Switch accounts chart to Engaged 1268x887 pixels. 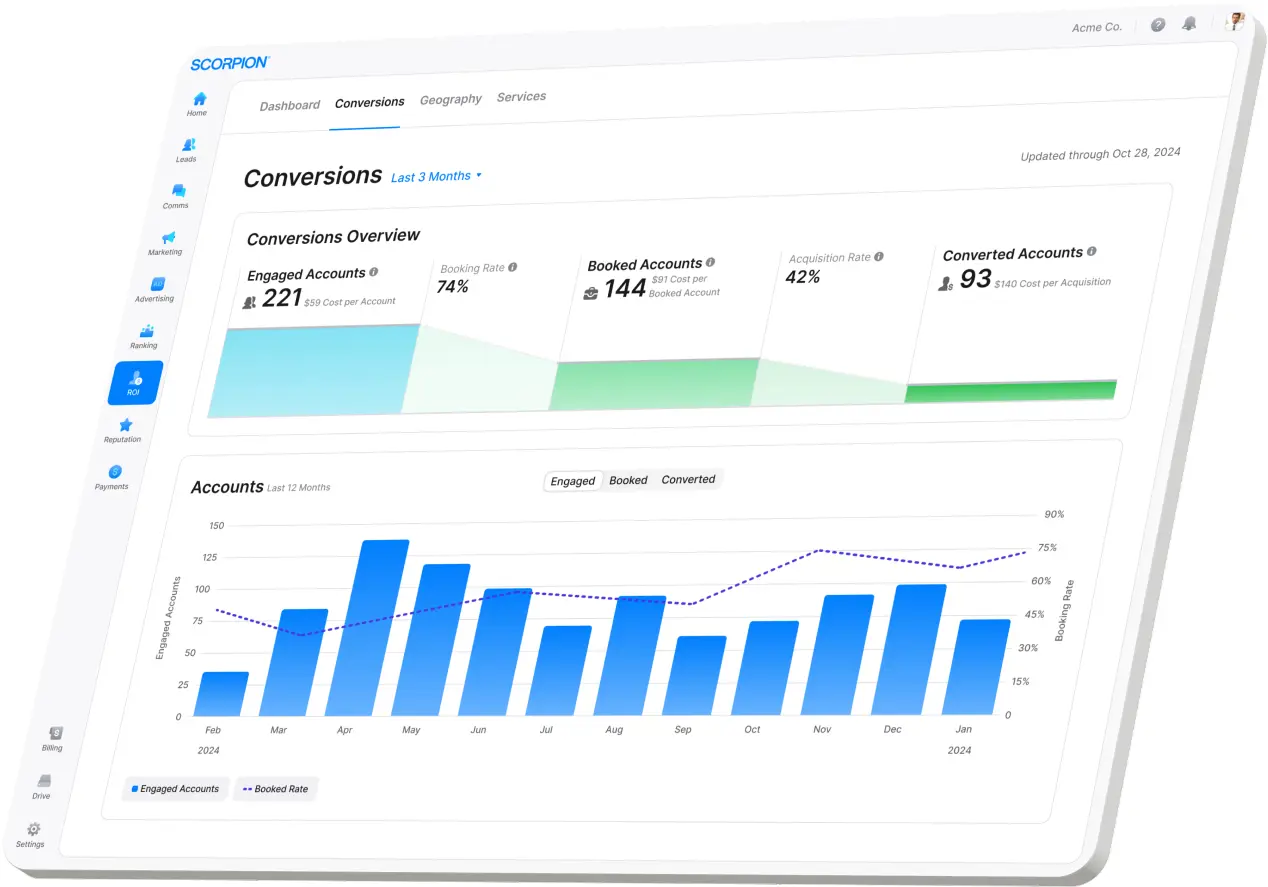[x=573, y=481]
